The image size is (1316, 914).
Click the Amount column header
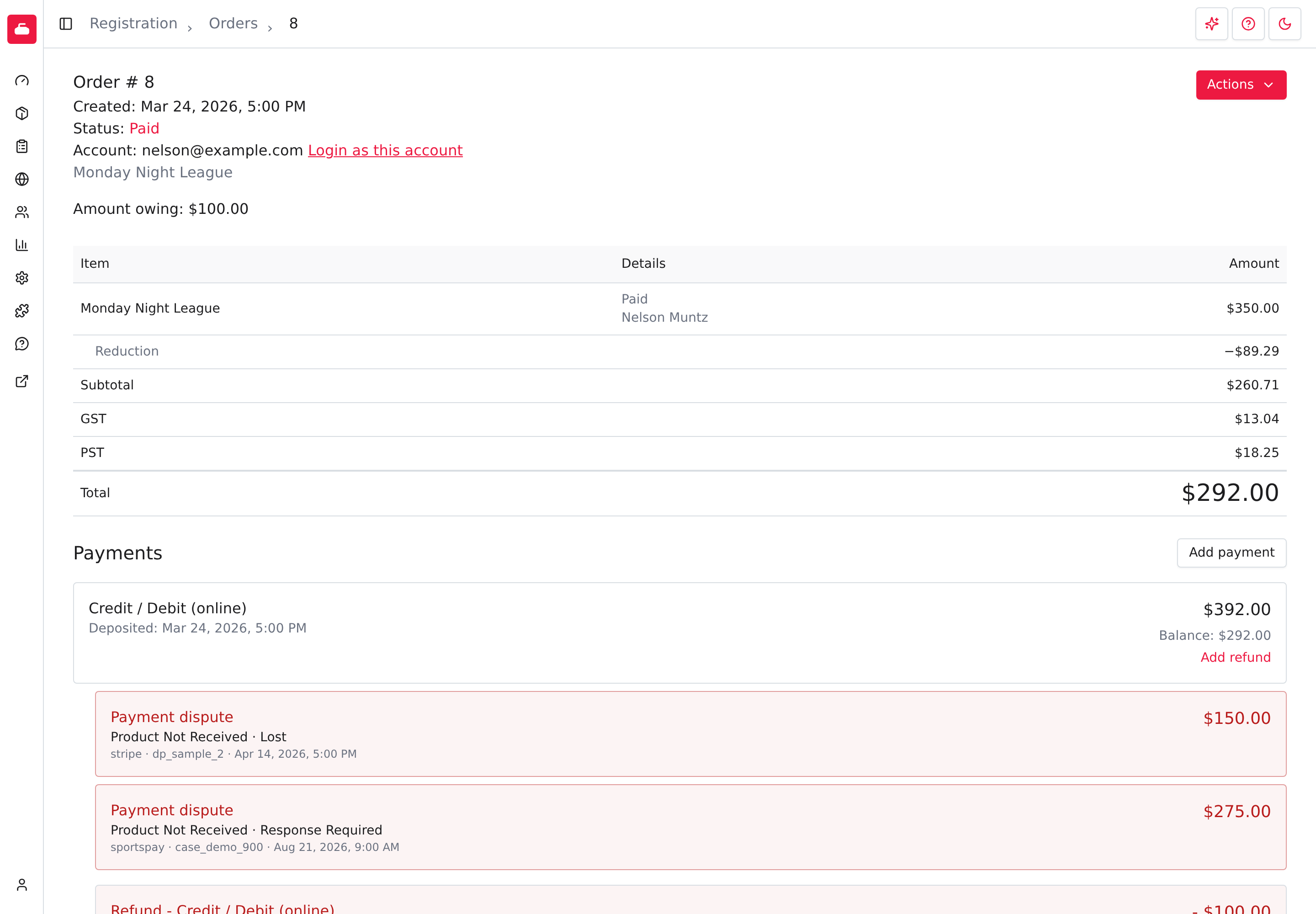[1253, 264]
